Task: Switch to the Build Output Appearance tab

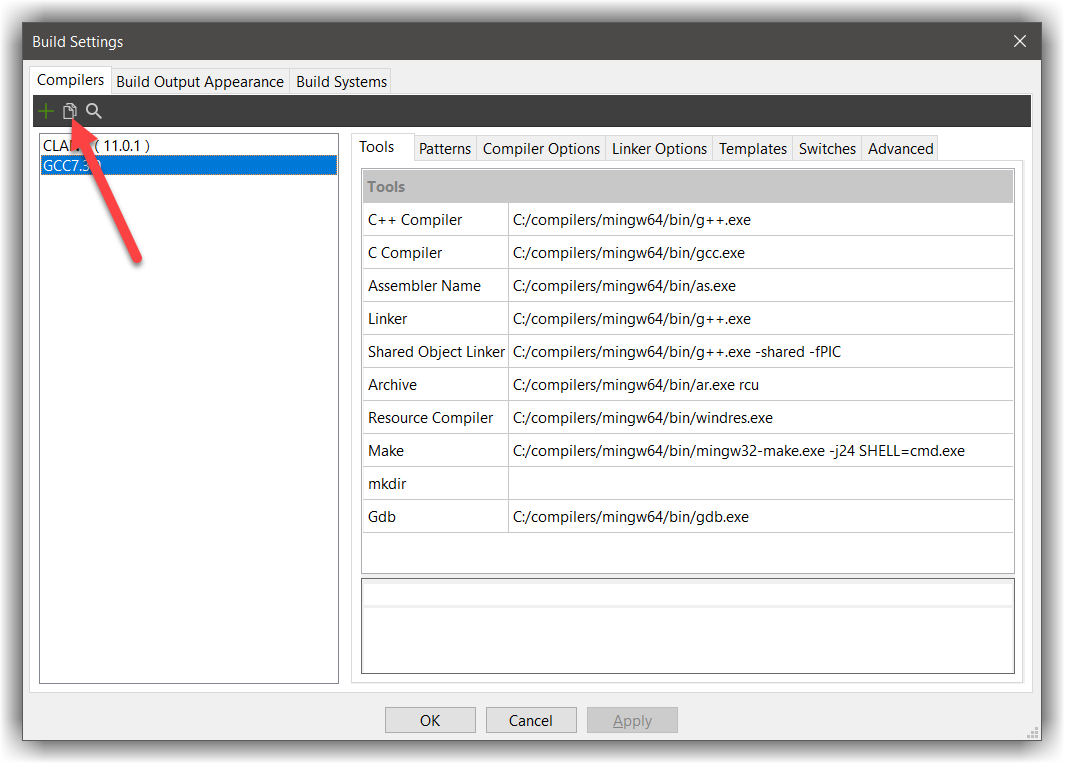Action: tap(199, 81)
